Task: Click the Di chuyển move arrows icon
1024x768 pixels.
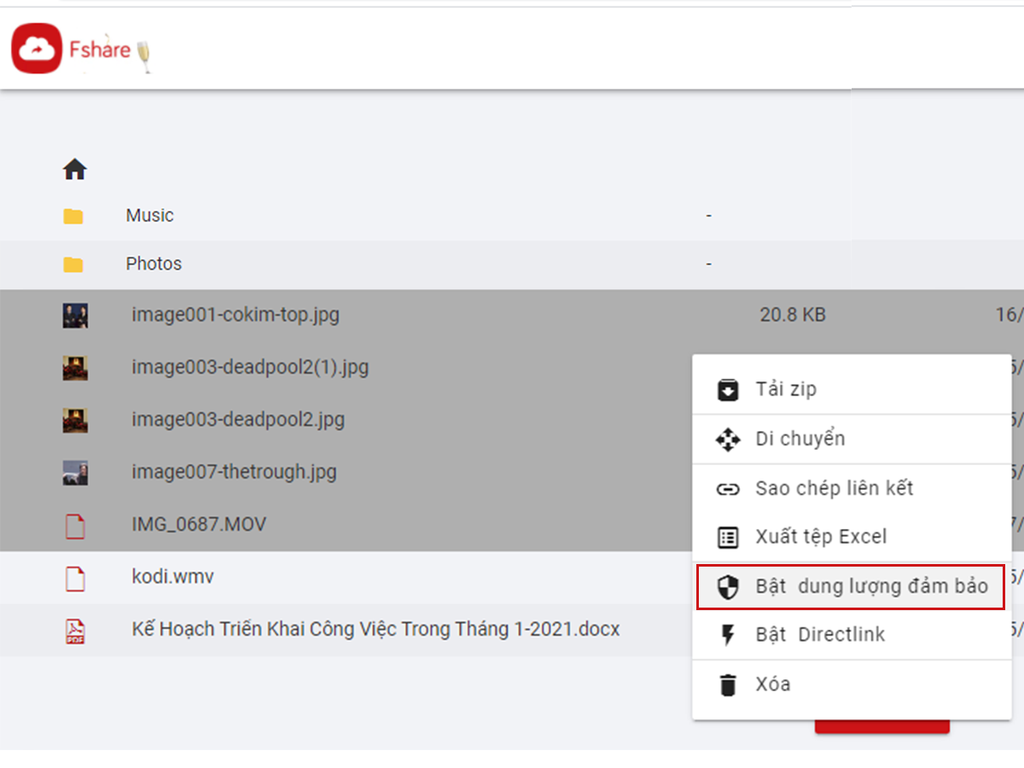Action: [x=728, y=439]
